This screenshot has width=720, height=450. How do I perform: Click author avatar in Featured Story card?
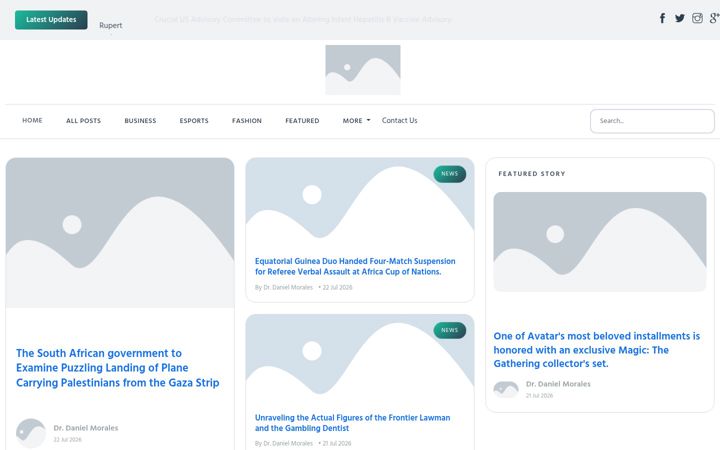(x=506, y=389)
